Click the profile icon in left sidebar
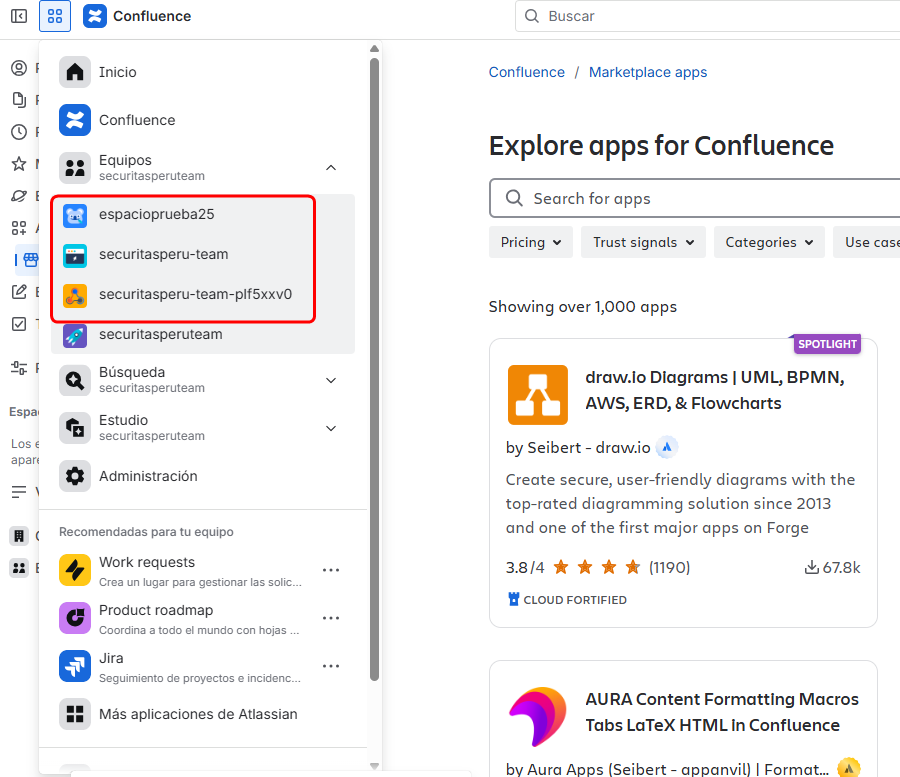Viewport: 900px width, 777px height. [x=19, y=68]
